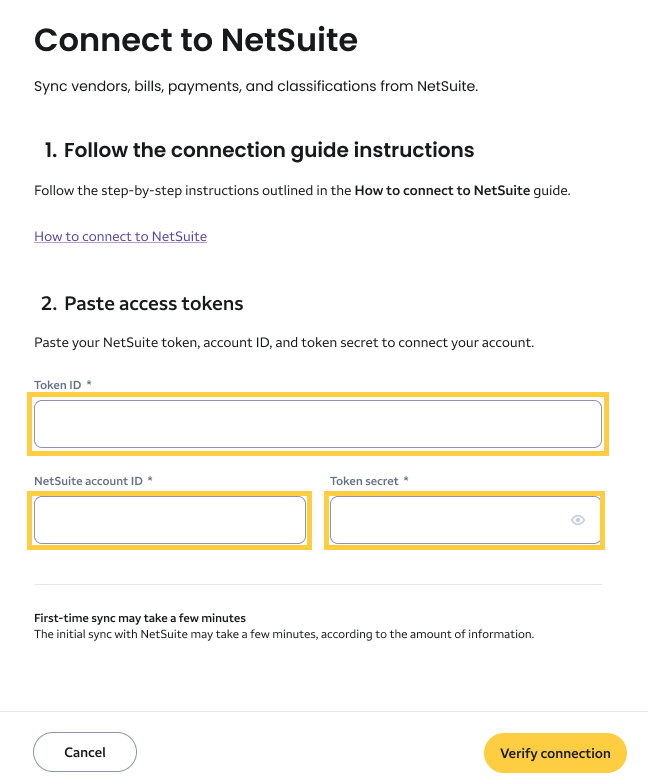Click the initial sync with NetSuite note text

[284, 634]
